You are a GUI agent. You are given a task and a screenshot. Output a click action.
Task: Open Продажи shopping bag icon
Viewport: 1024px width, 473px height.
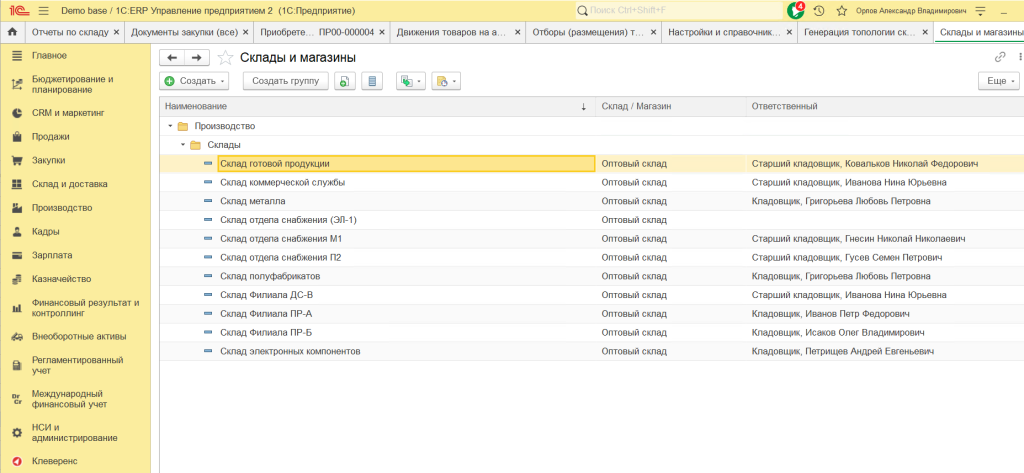[x=18, y=137]
